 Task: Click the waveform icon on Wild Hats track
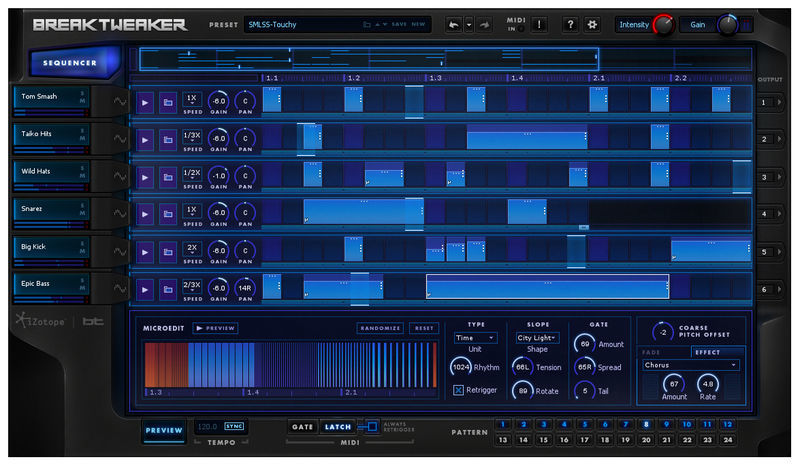coord(120,176)
